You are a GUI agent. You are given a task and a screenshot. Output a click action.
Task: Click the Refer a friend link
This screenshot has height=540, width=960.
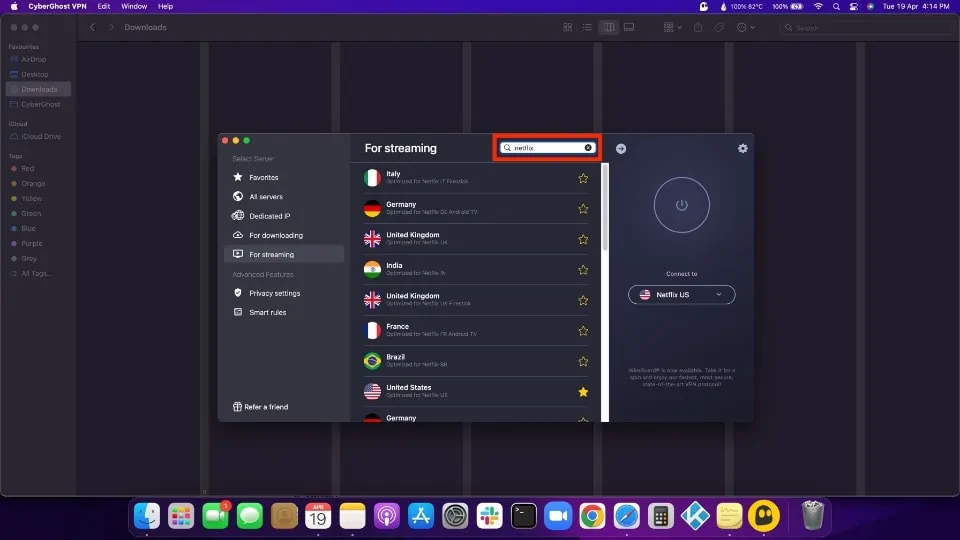tap(260, 407)
